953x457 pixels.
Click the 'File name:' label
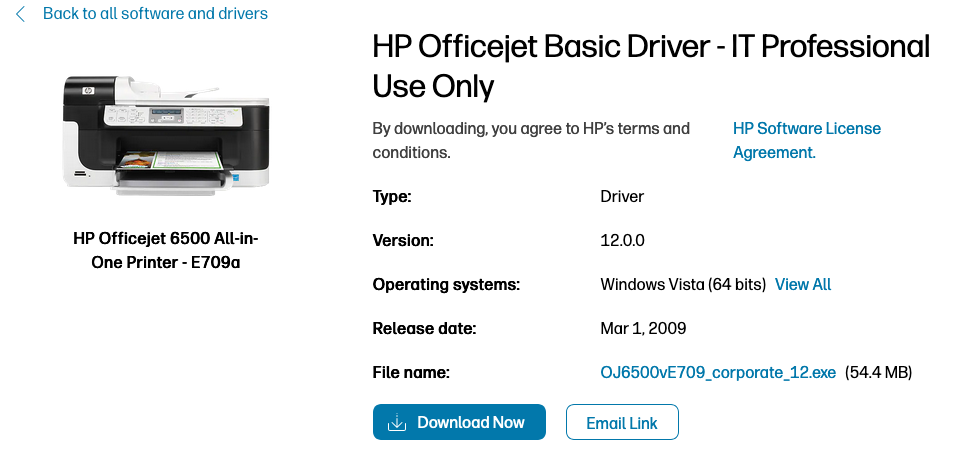[x=411, y=373]
